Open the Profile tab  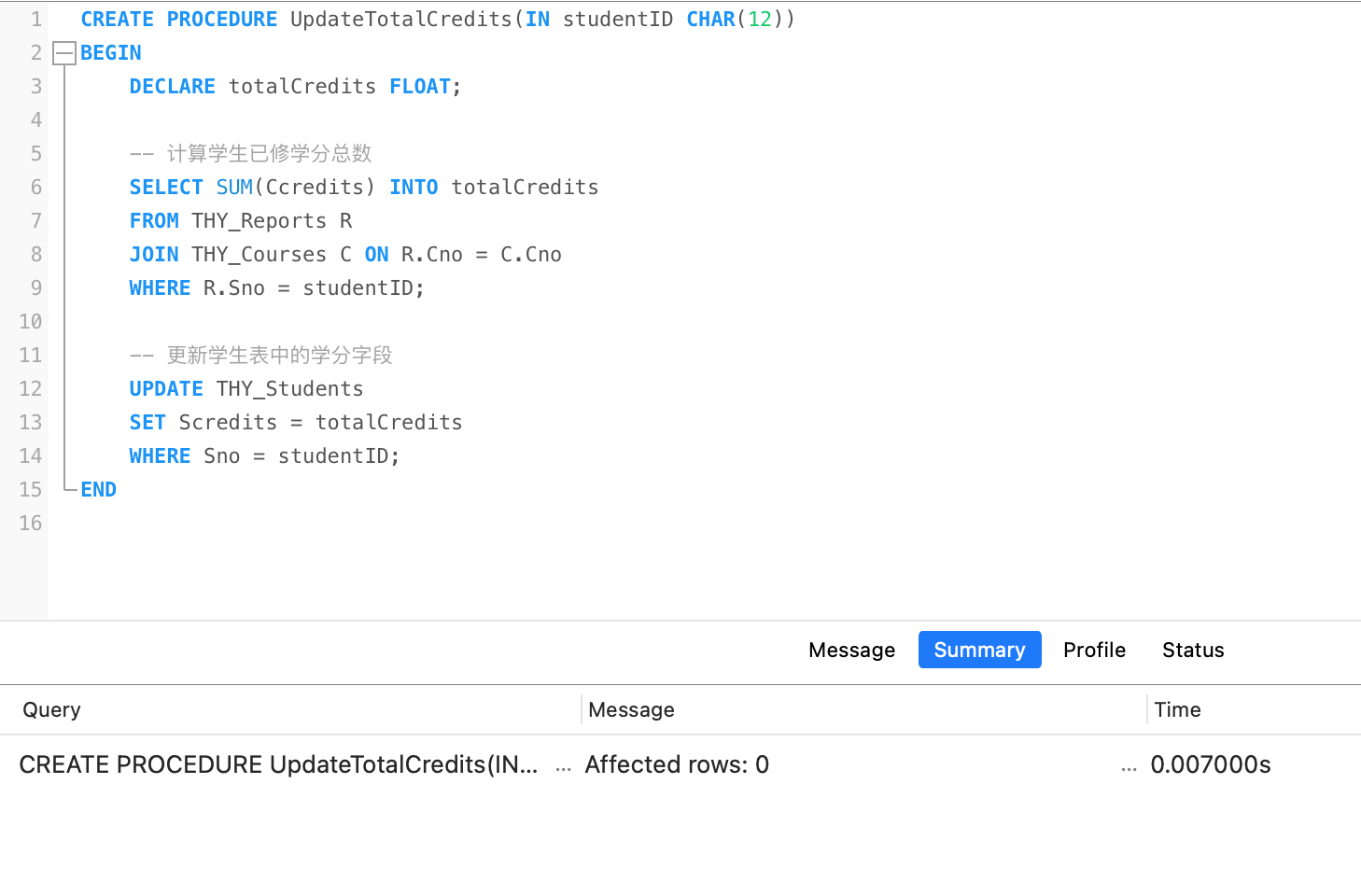tap(1094, 650)
